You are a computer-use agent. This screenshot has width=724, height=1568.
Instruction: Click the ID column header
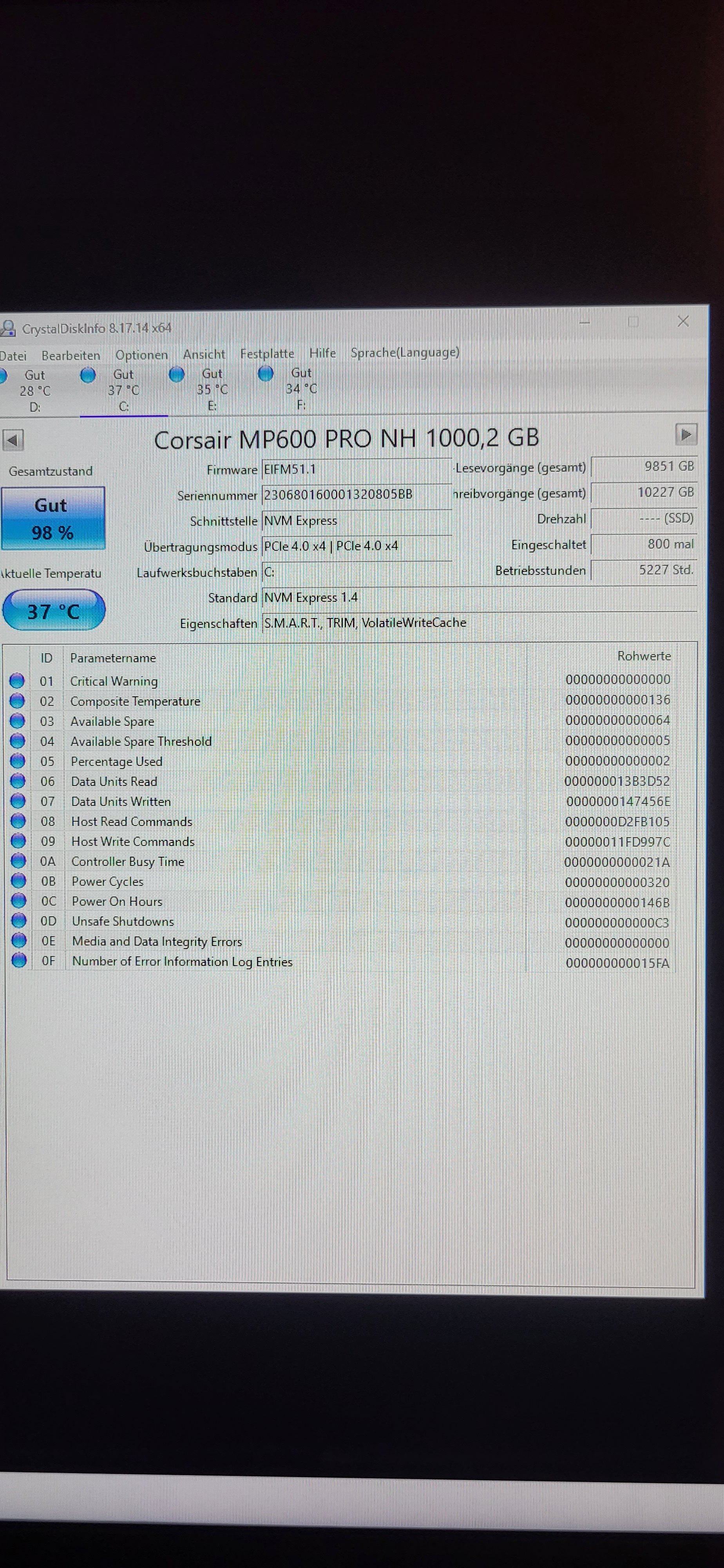[47, 658]
